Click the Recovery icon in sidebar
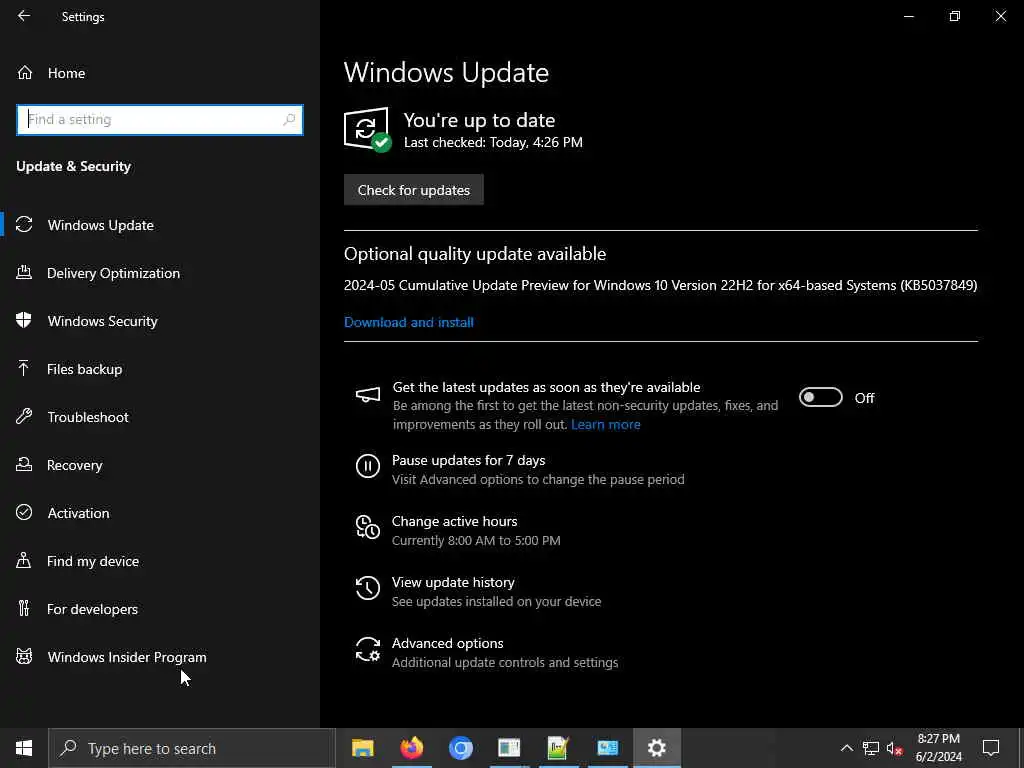The width and height of the screenshot is (1024, 768). pyautogui.click(x=24, y=464)
